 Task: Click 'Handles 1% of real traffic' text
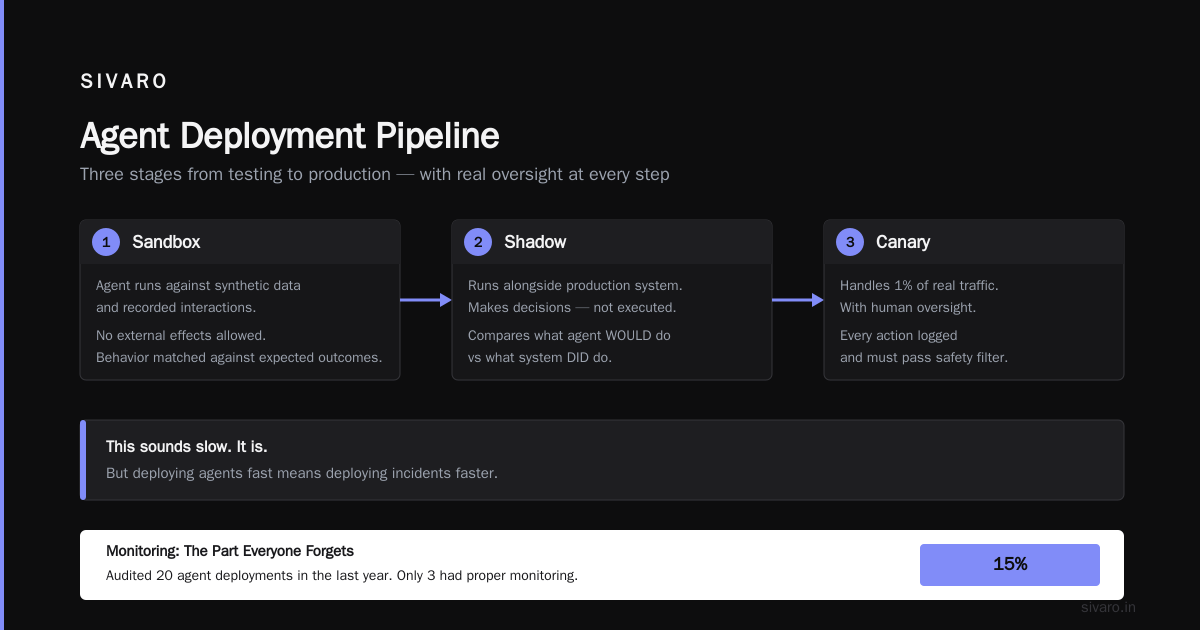[x=919, y=285]
